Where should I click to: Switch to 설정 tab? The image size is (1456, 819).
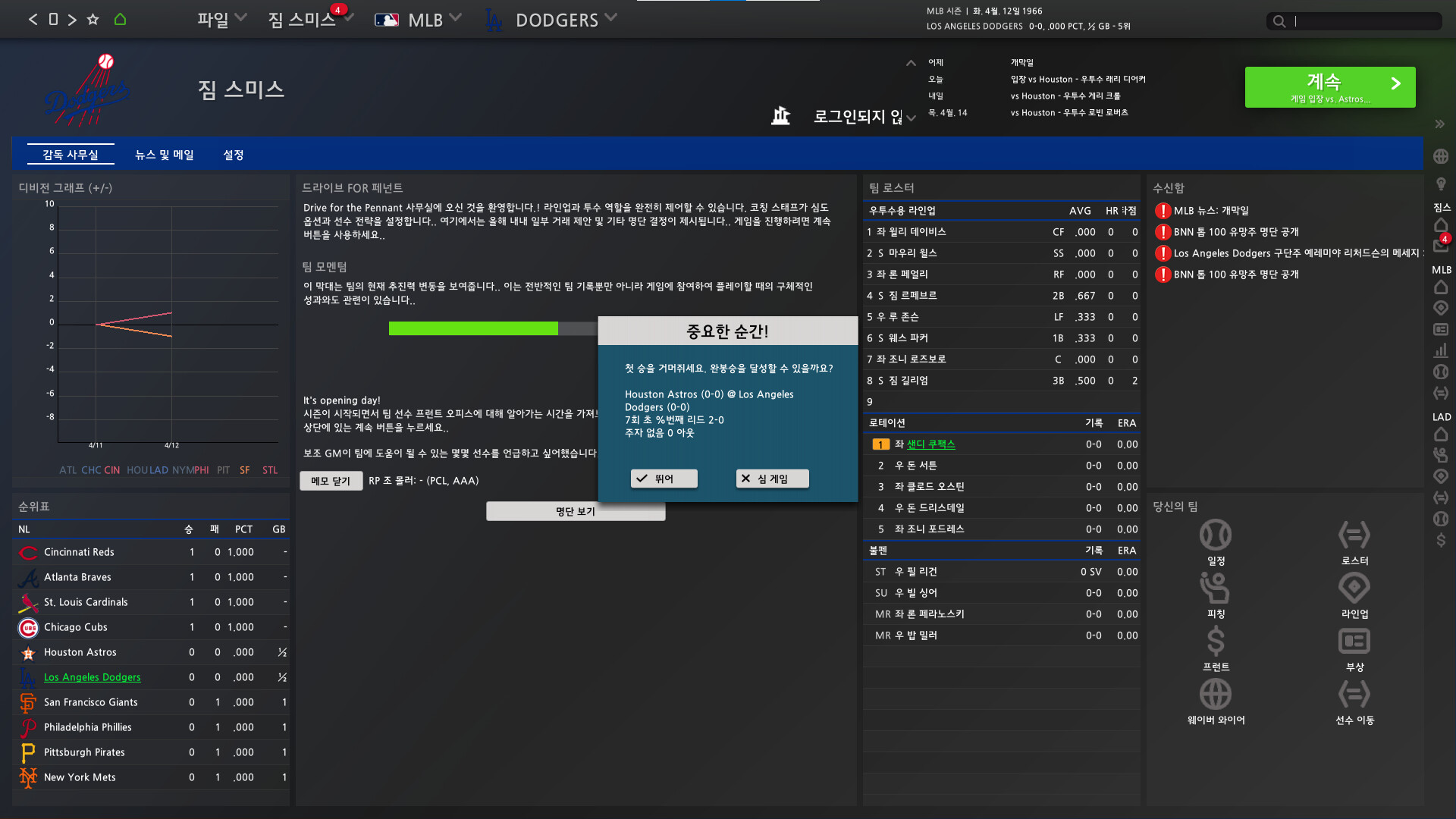234,155
